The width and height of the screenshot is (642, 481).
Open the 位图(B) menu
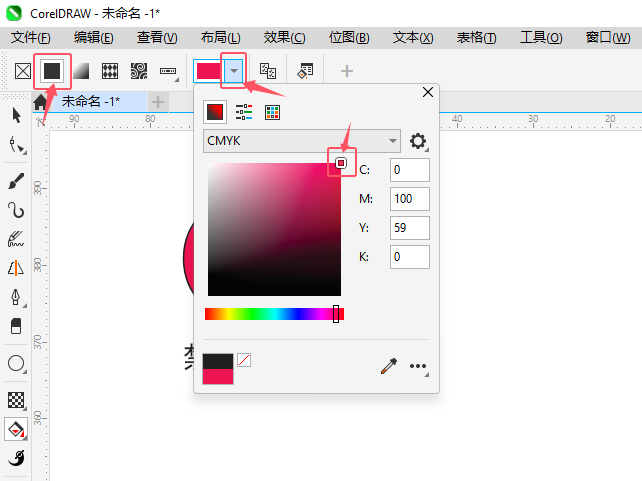pyautogui.click(x=349, y=38)
